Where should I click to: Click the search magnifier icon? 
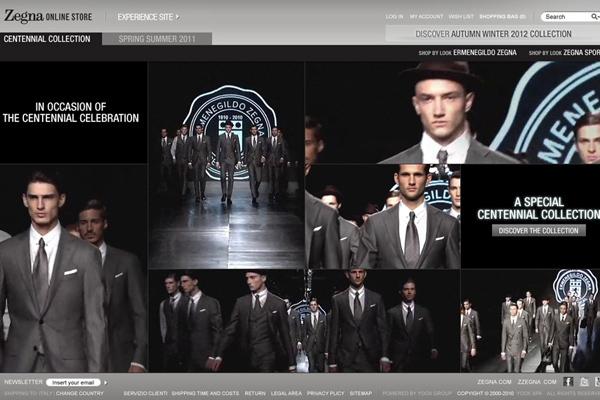[x=594, y=16]
